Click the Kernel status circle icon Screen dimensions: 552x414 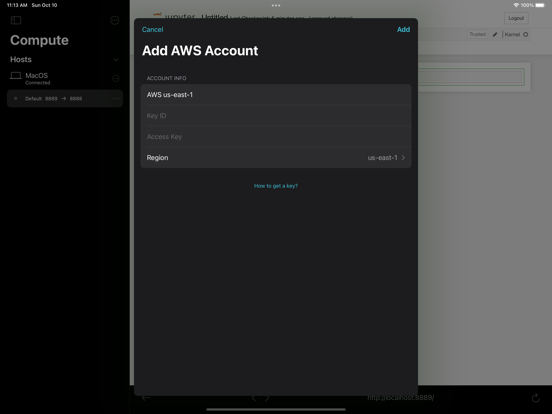526,34
